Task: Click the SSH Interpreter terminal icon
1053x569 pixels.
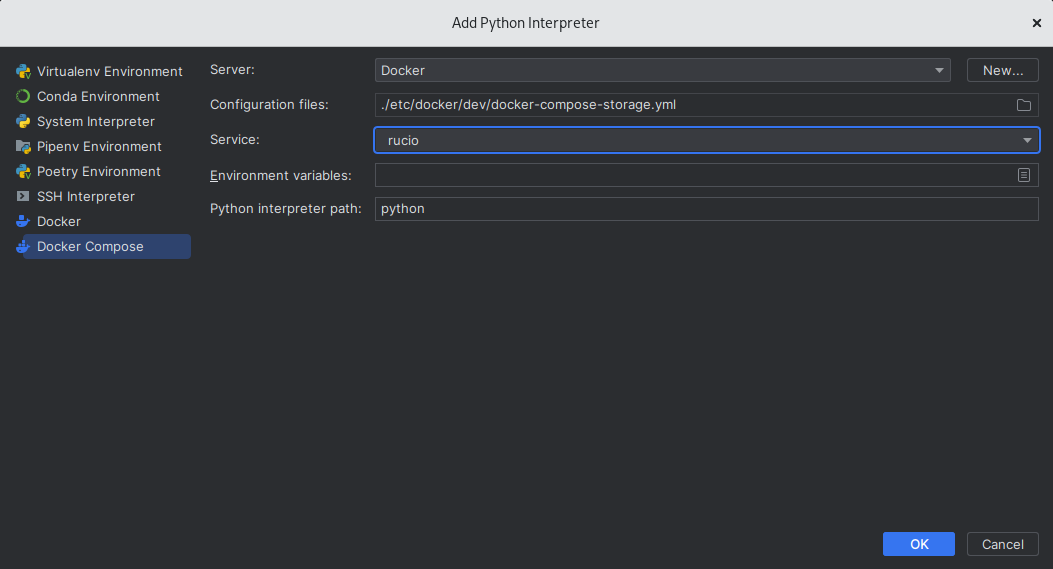Action: pyautogui.click(x=23, y=196)
